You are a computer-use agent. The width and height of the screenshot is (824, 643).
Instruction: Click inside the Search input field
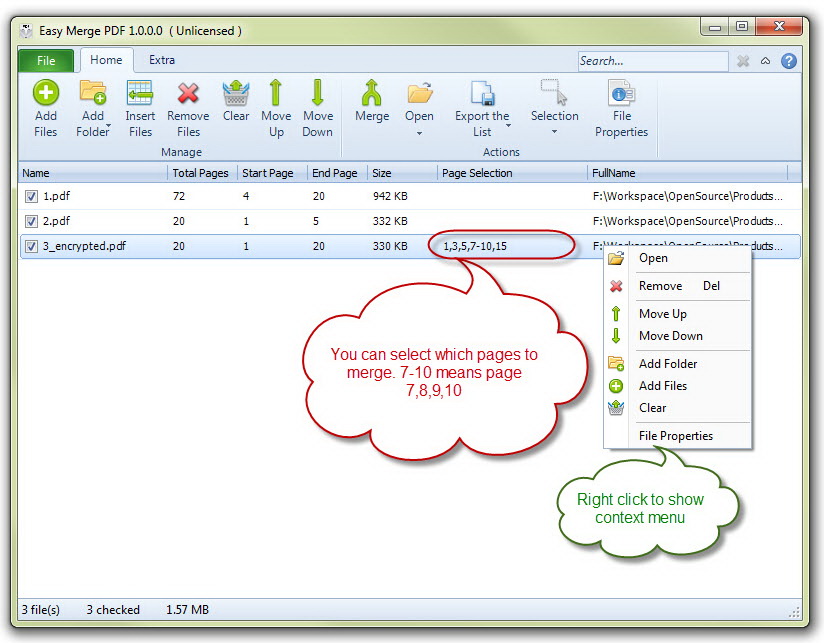(652, 61)
